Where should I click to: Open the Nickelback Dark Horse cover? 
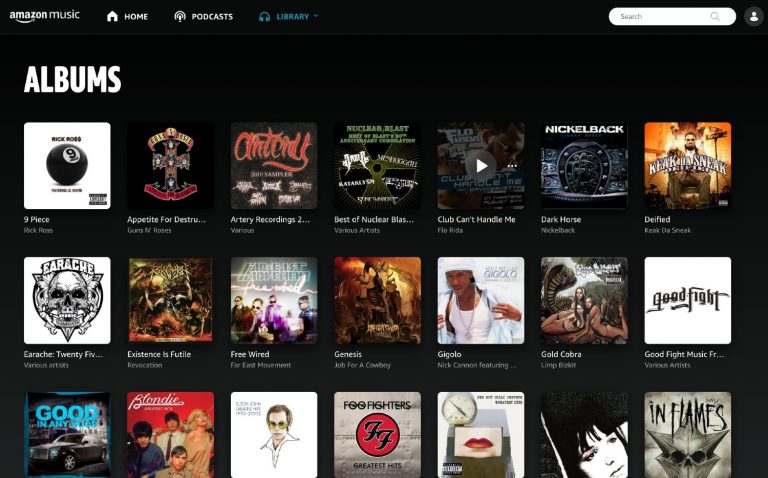pos(584,166)
